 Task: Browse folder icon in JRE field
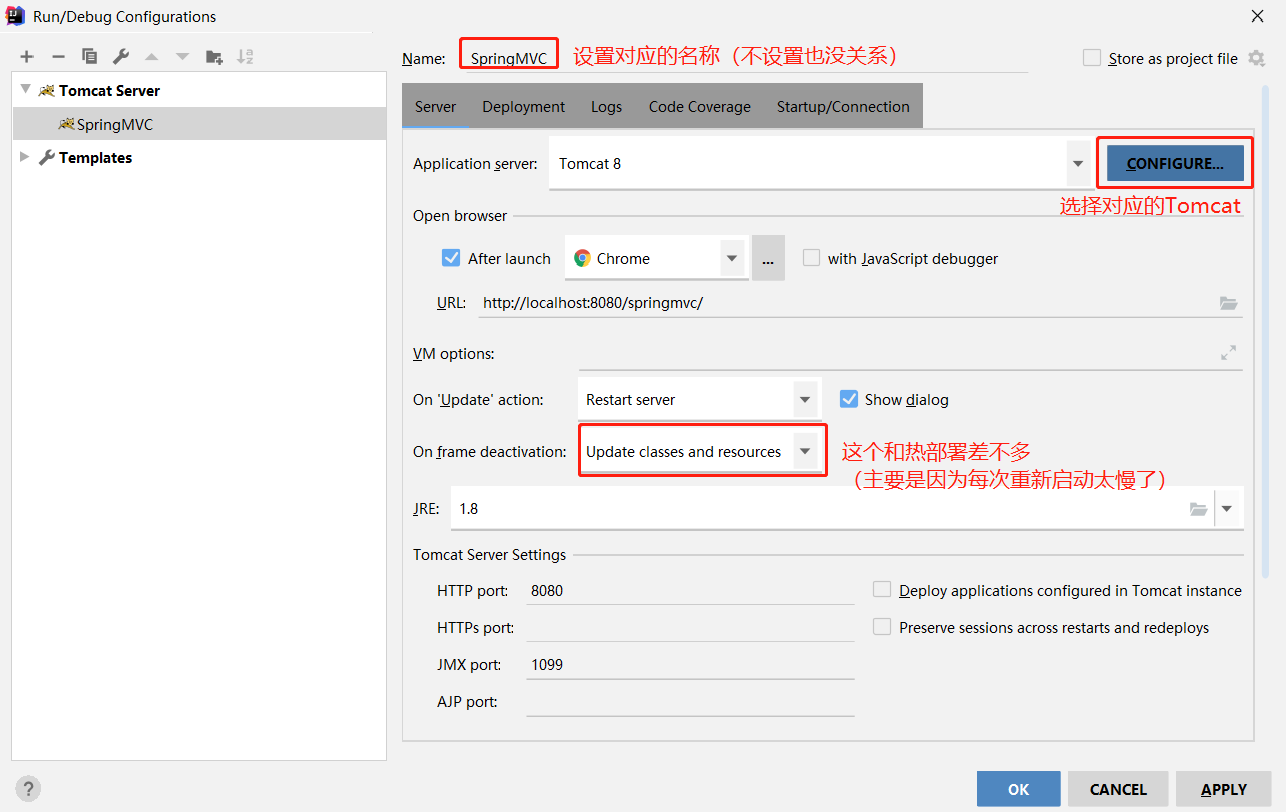click(1198, 509)
